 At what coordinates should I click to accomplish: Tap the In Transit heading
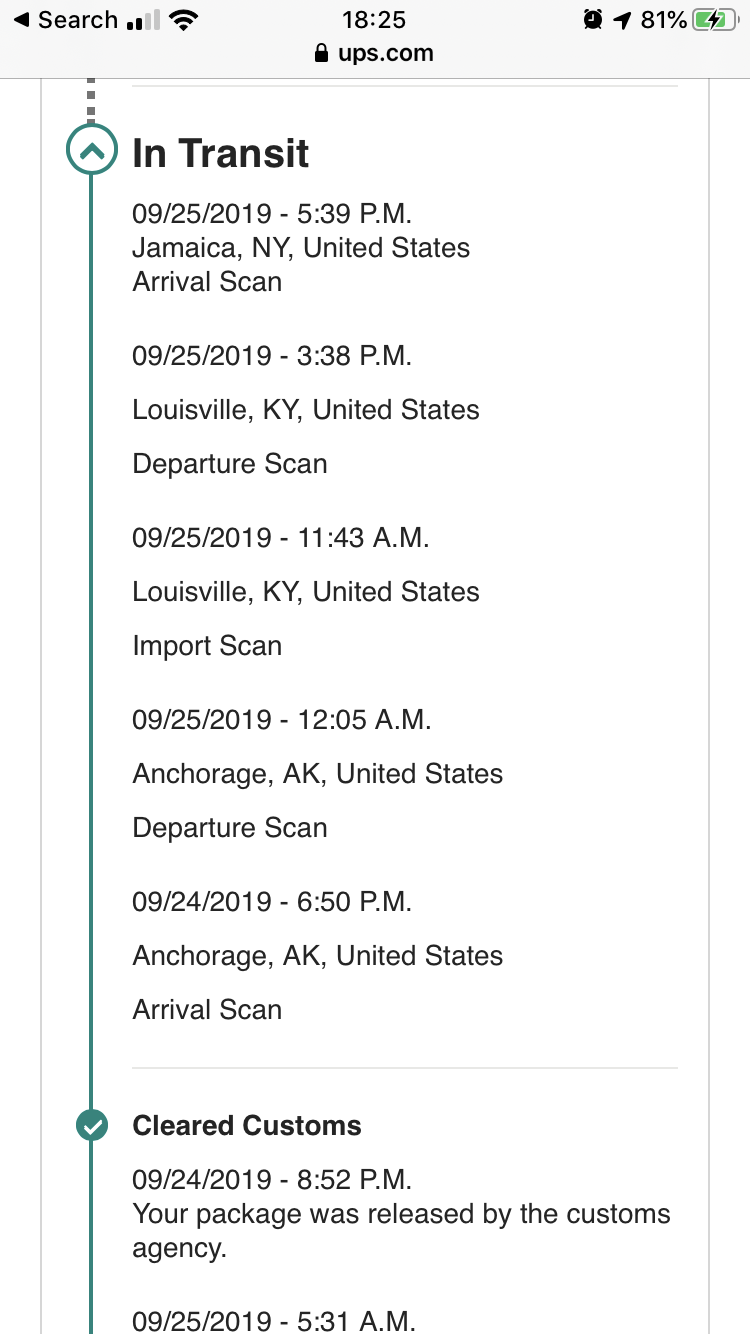click(x=221, y=153)
